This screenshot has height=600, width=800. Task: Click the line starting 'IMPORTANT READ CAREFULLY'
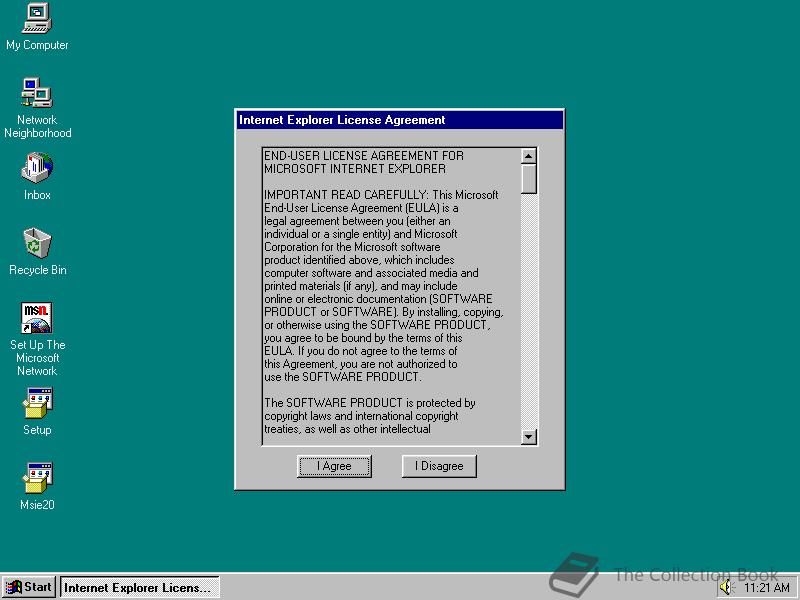pos(381,195)
